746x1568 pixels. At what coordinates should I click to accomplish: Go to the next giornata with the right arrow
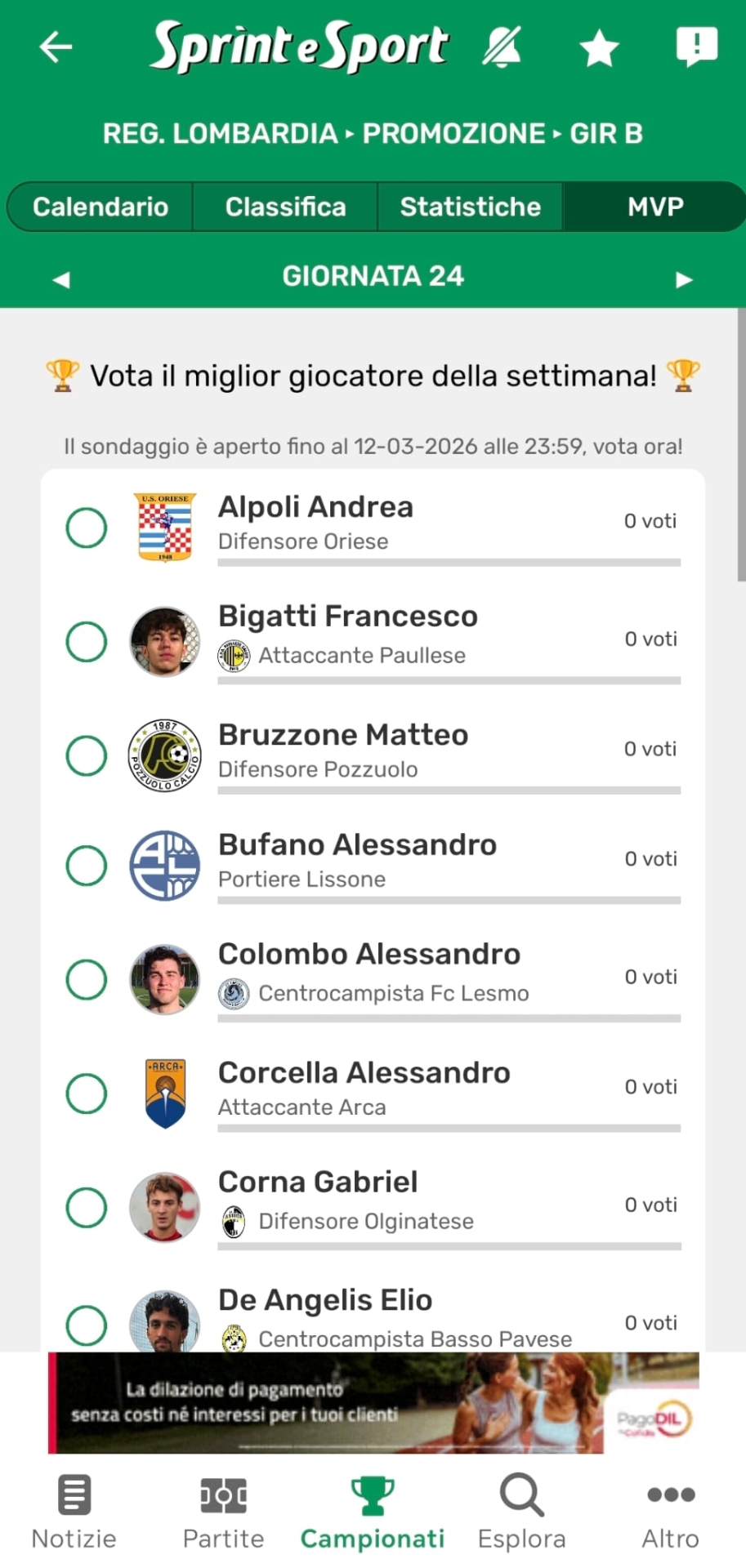(684, 280)
